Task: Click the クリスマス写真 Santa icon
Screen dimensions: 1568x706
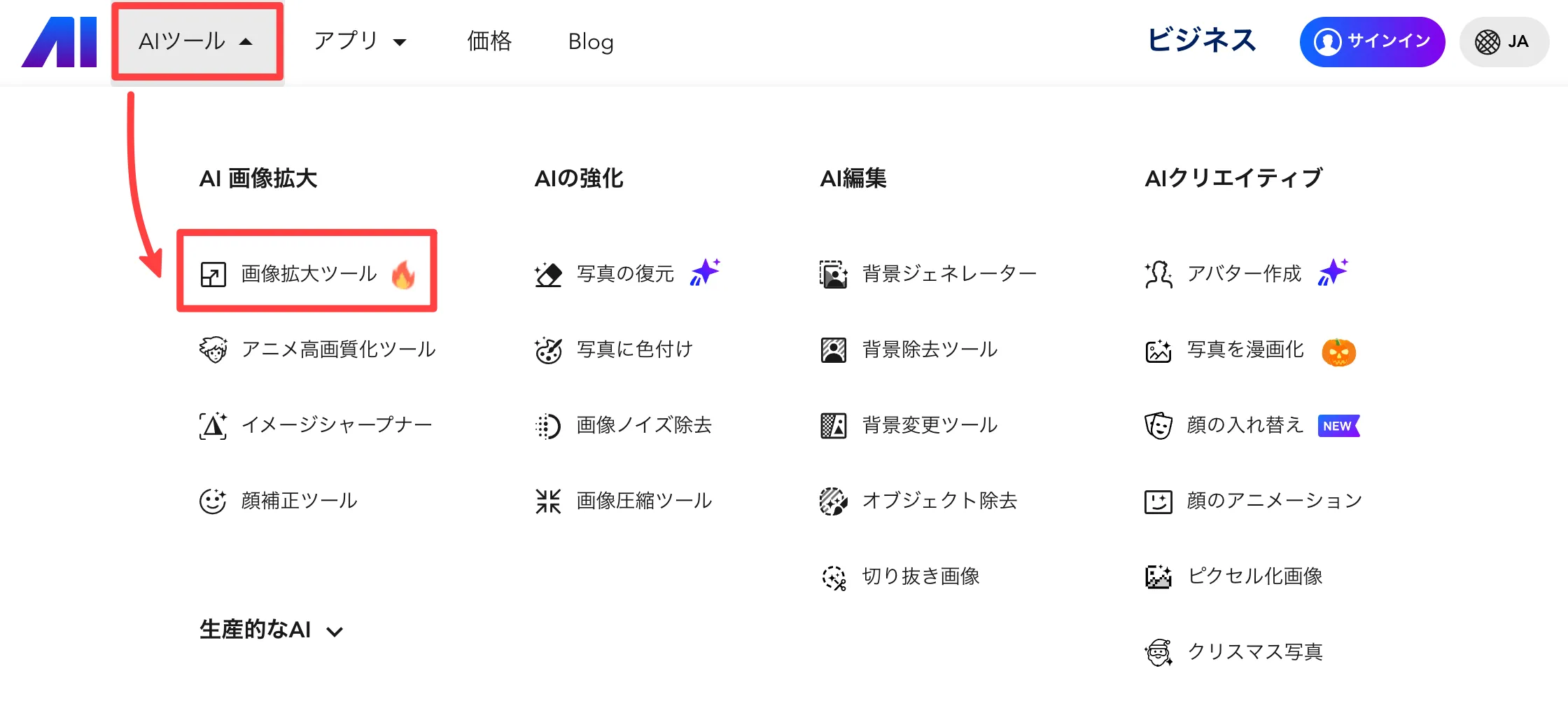Action: tap(1158, 652)
